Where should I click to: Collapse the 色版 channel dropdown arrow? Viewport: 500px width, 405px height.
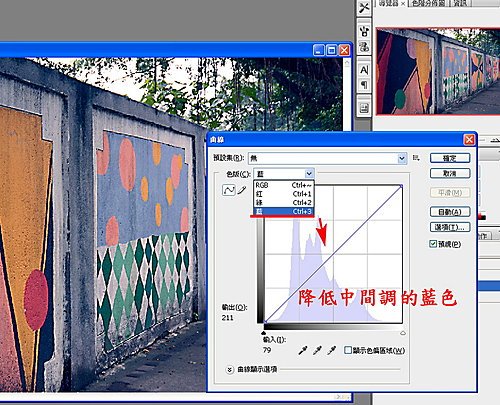[x=309, y=174]
